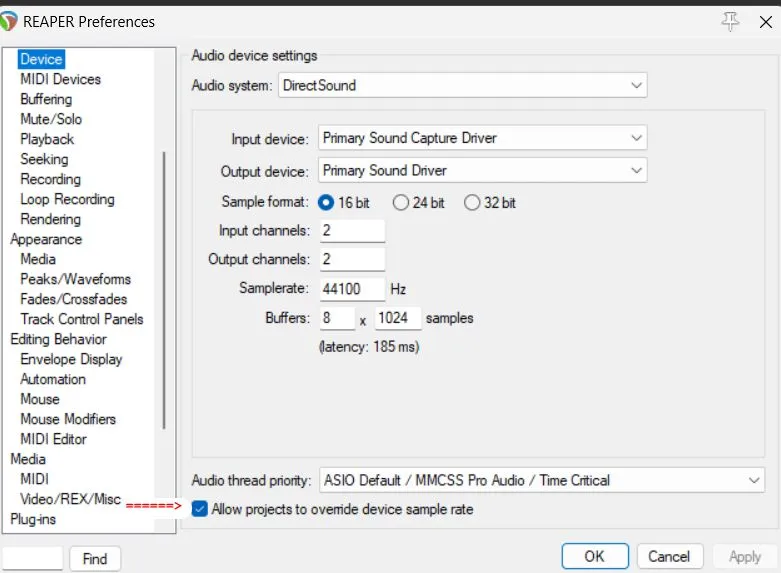Open Mouse settings page

tap(40, 399)
